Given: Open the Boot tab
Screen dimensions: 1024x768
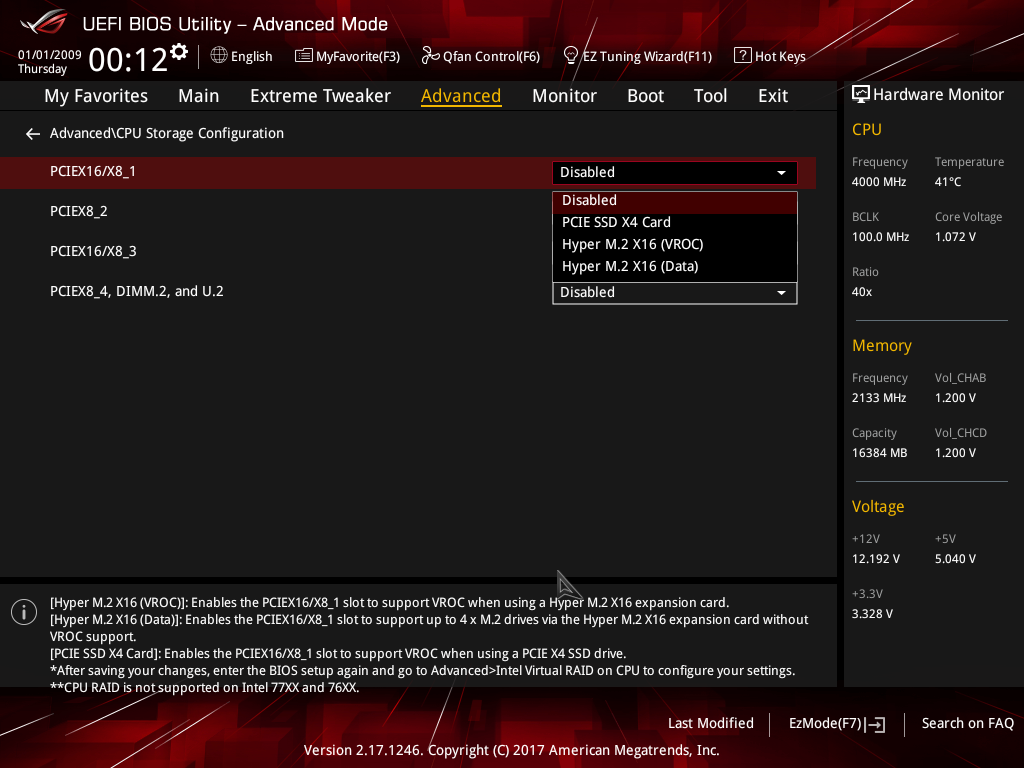Looking at the screenshot, I should [x=645, y=96].
